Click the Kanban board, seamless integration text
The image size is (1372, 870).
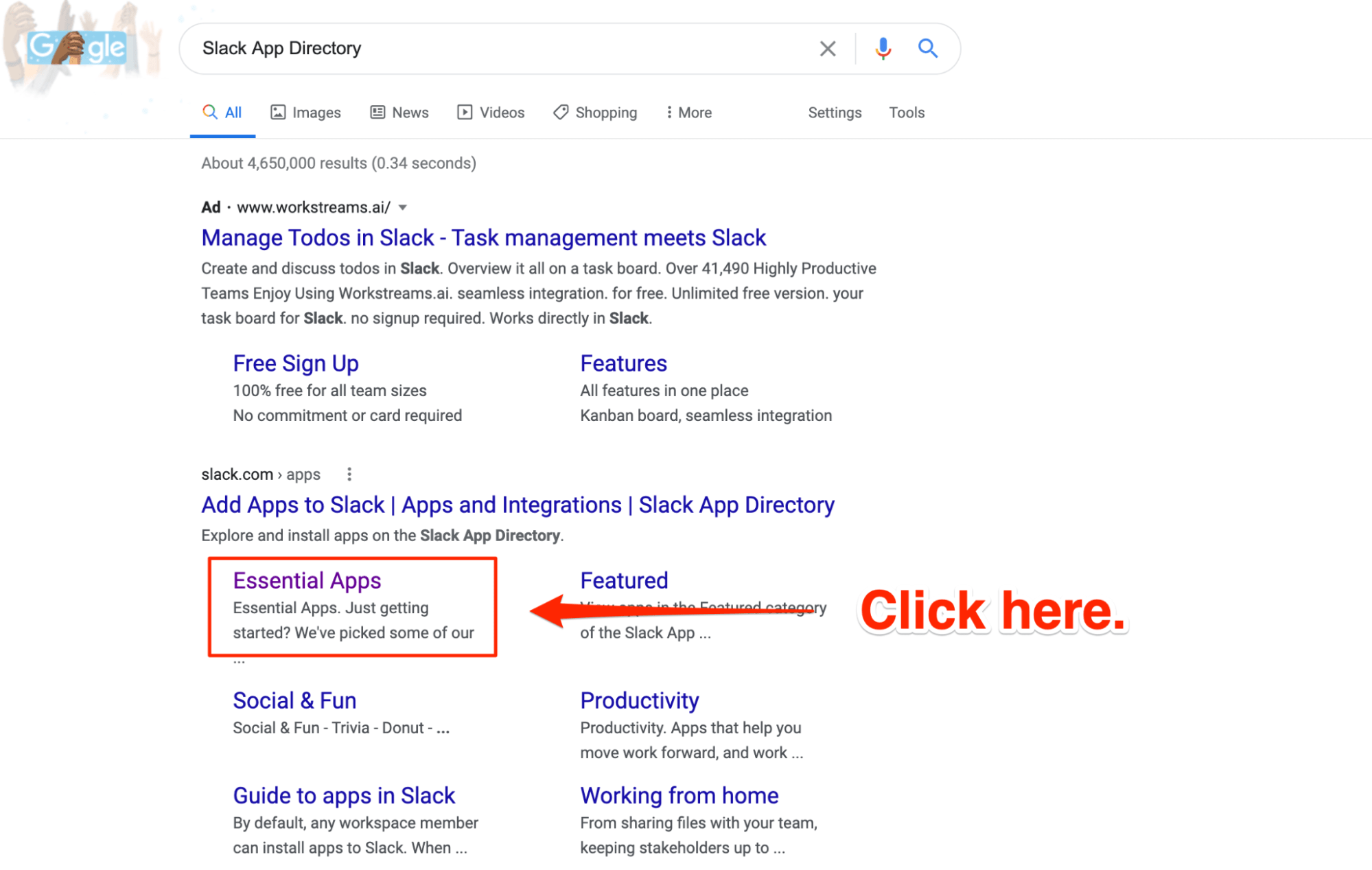(706, 415)
